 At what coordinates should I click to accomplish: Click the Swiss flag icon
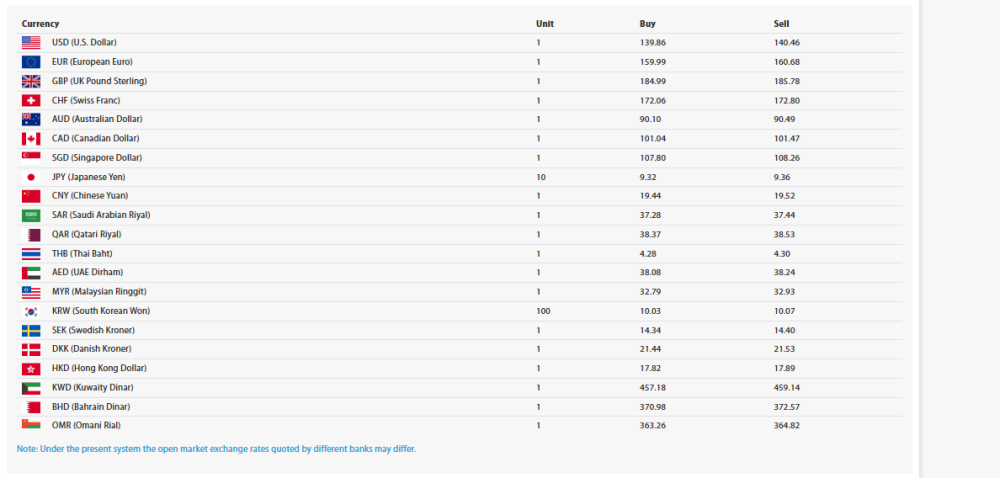pyautogui.click(x=31, y=100)
